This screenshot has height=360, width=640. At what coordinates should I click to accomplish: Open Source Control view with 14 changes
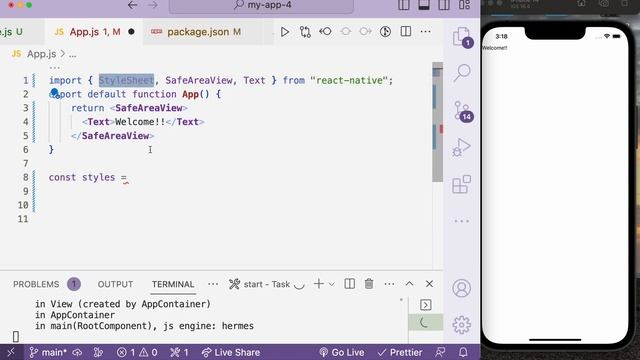pos(463,111)
